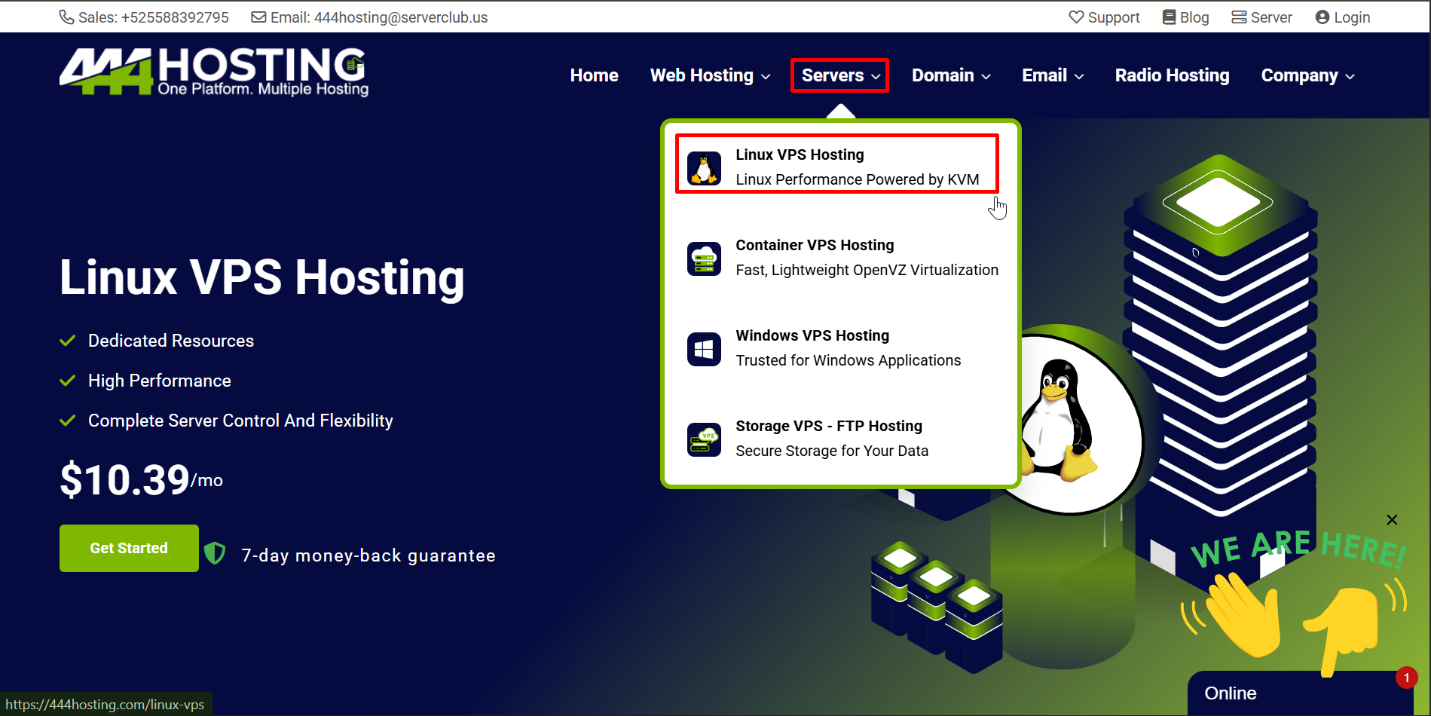Open the Radio Hosting page

coord(1172,76)
